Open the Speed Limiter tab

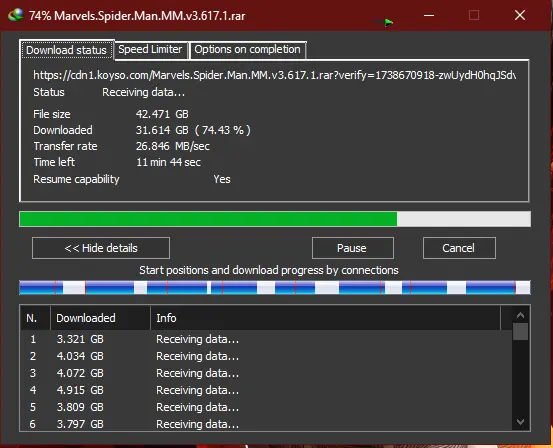[x=150, y=49]
